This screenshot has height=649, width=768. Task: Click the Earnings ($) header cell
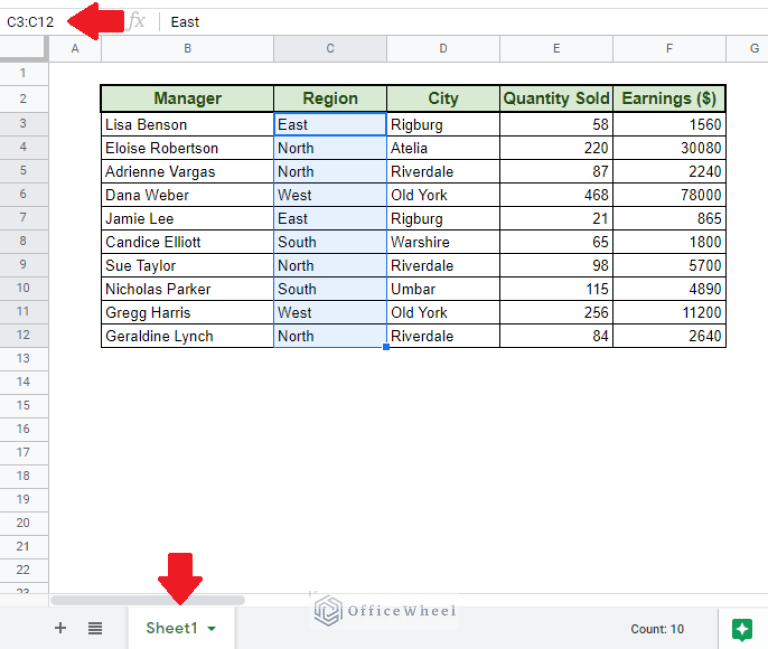(x=670, y=98)
